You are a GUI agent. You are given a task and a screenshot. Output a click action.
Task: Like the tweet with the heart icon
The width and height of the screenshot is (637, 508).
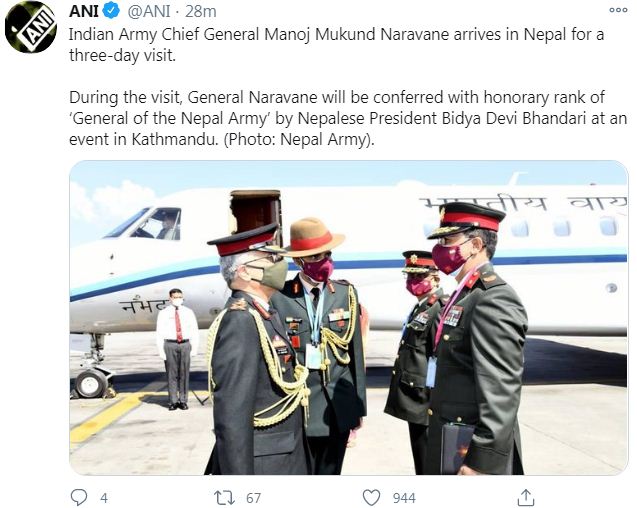pyautogui.click(x=371, y=497)
